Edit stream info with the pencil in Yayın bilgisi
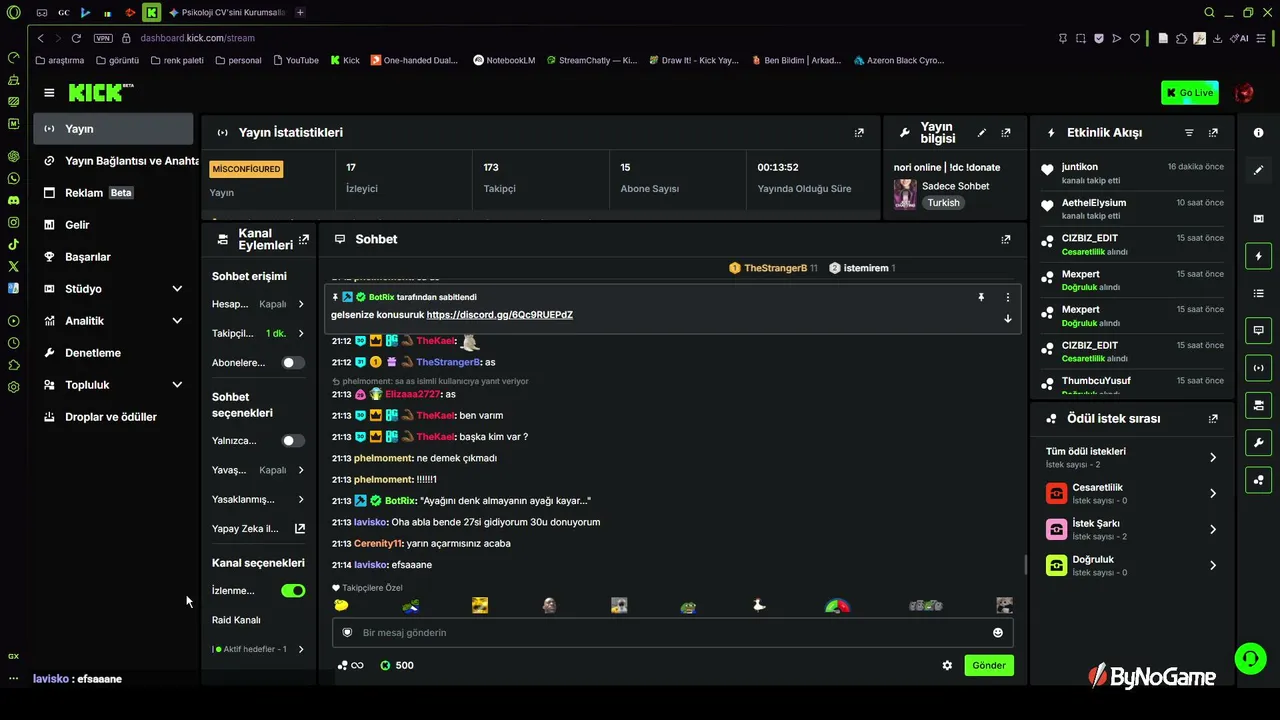Image resolution: width=1280 pixels, height=720 pixels. (x=982, y=132)
